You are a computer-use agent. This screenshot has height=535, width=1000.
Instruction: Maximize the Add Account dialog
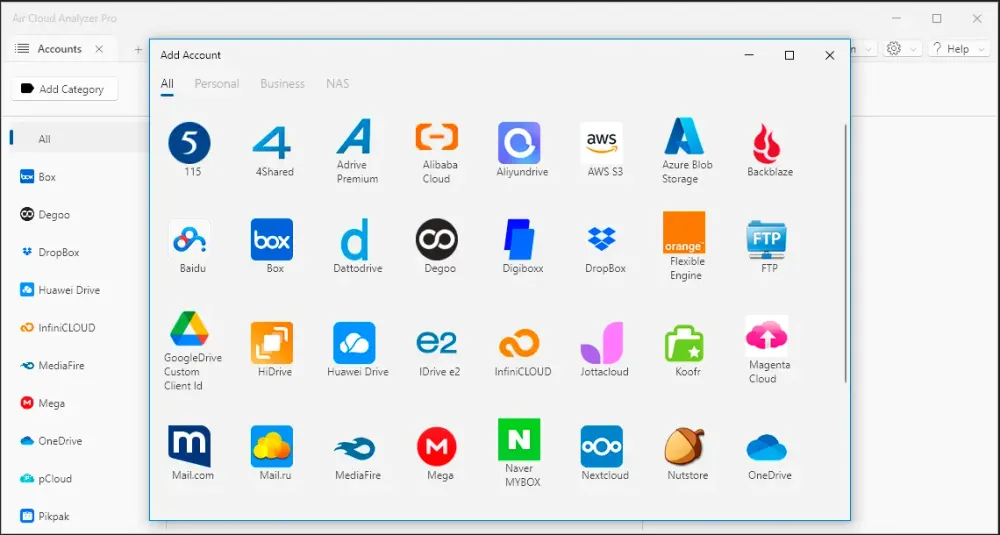789,55
